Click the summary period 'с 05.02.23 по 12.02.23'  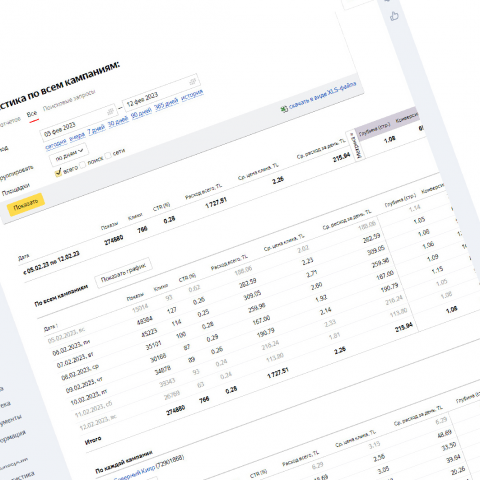coord(51,263)
